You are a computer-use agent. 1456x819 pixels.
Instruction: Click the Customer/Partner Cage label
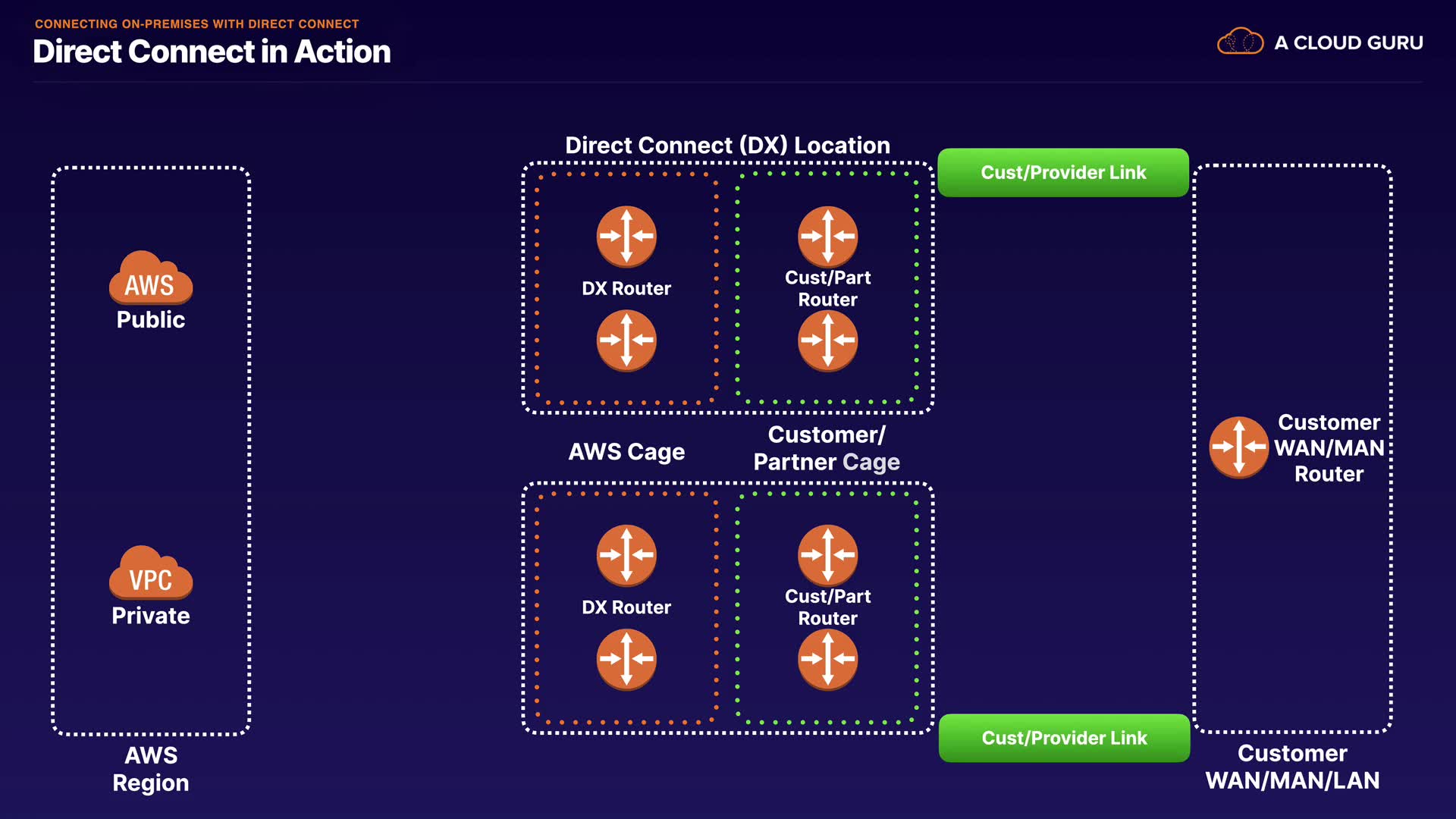(x=827, y=448)
